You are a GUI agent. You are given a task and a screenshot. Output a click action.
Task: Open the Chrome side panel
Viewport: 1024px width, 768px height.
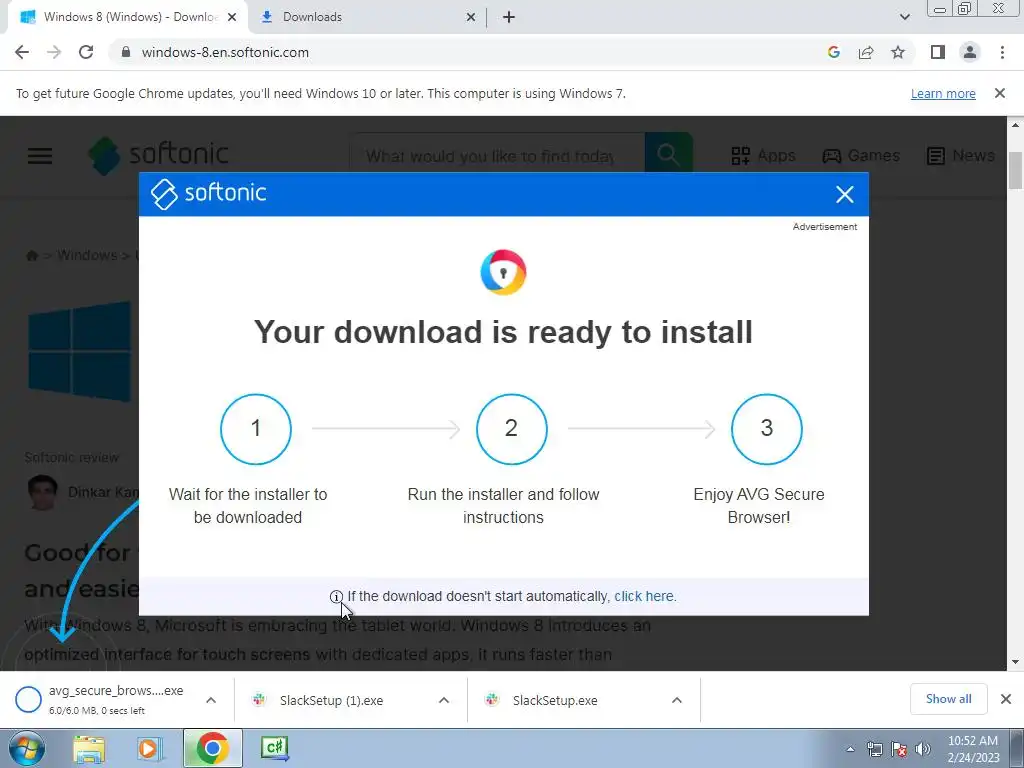[x=938, y=52]
